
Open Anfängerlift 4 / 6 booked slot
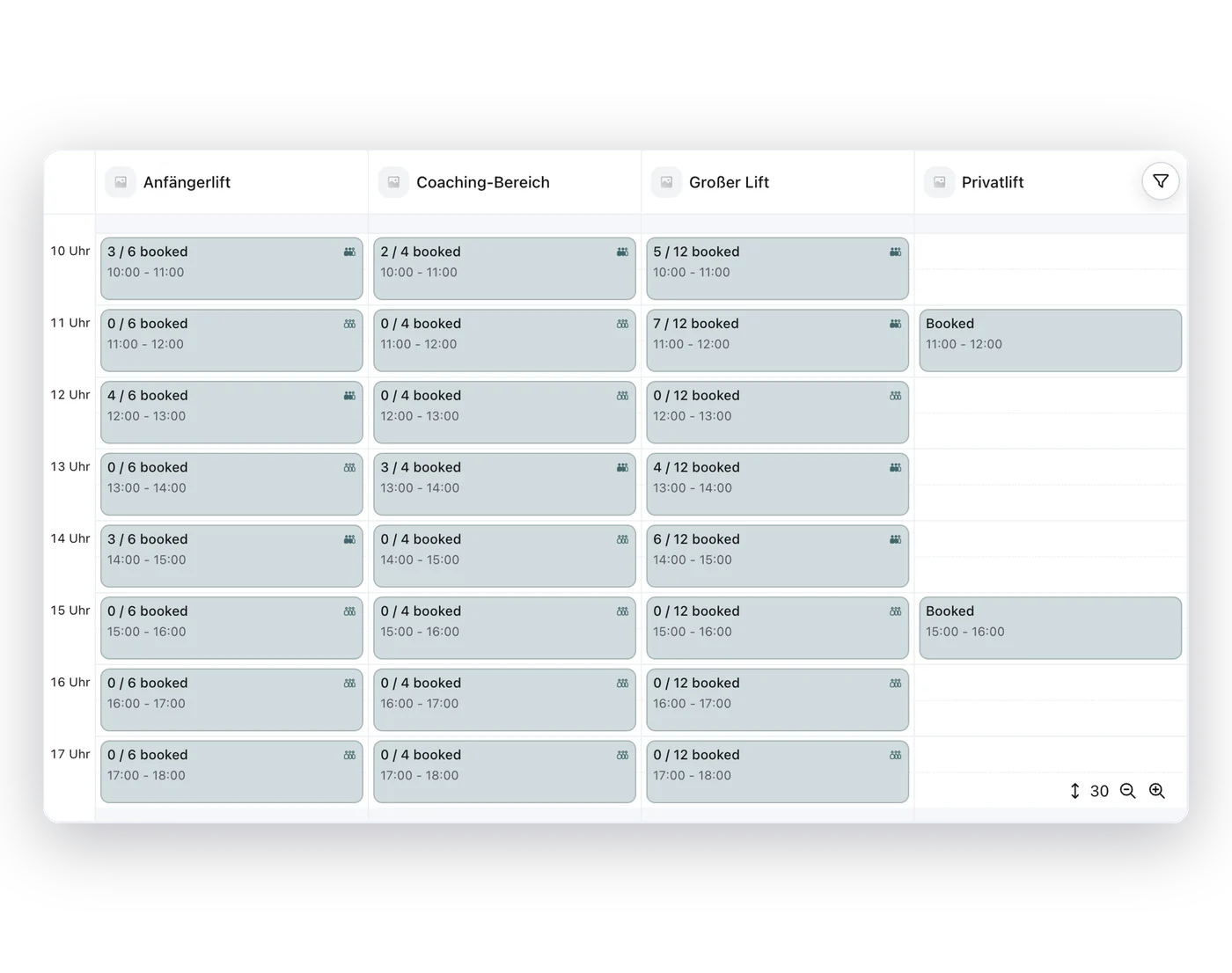coord(231,412)
